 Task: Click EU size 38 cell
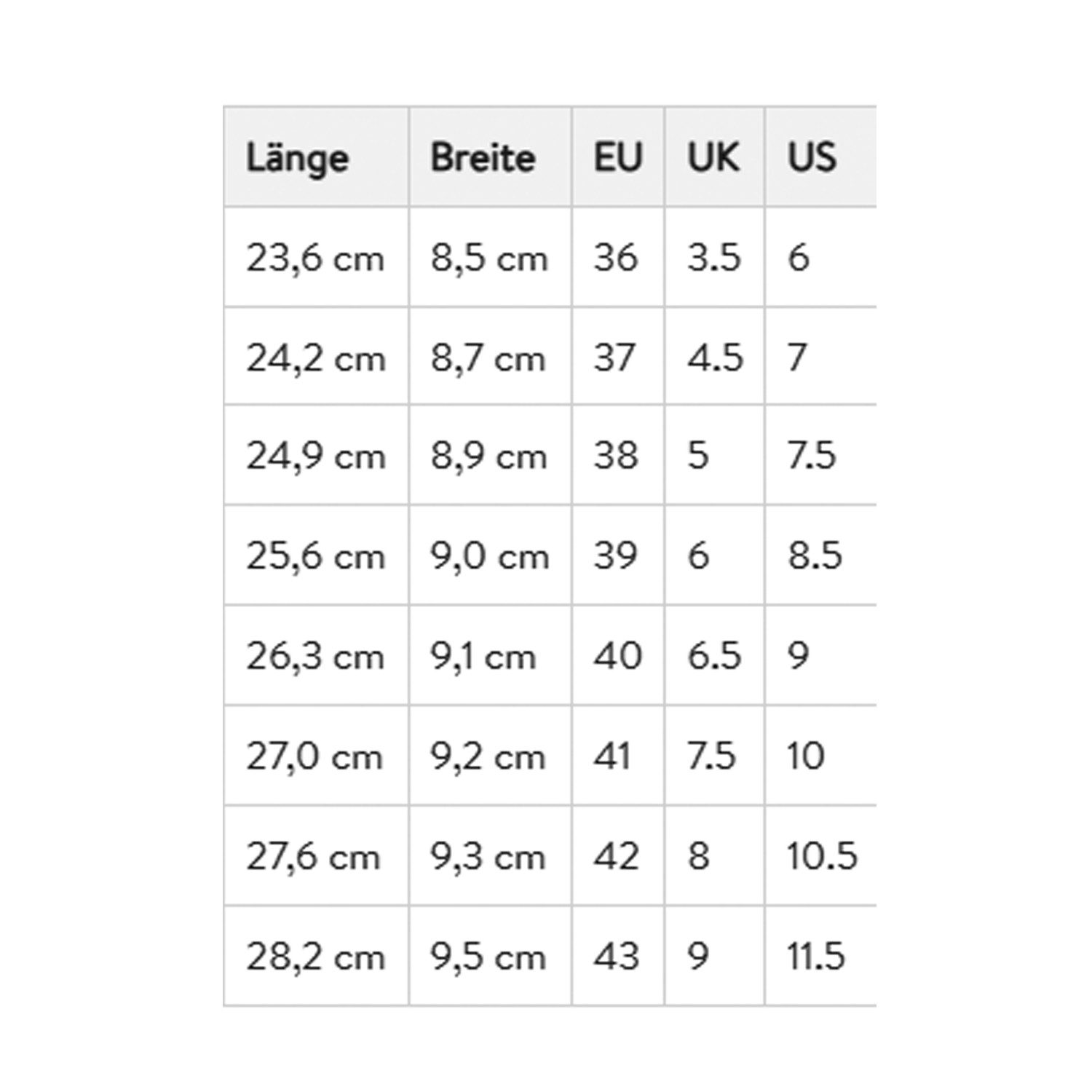click(x=616, y=456)
